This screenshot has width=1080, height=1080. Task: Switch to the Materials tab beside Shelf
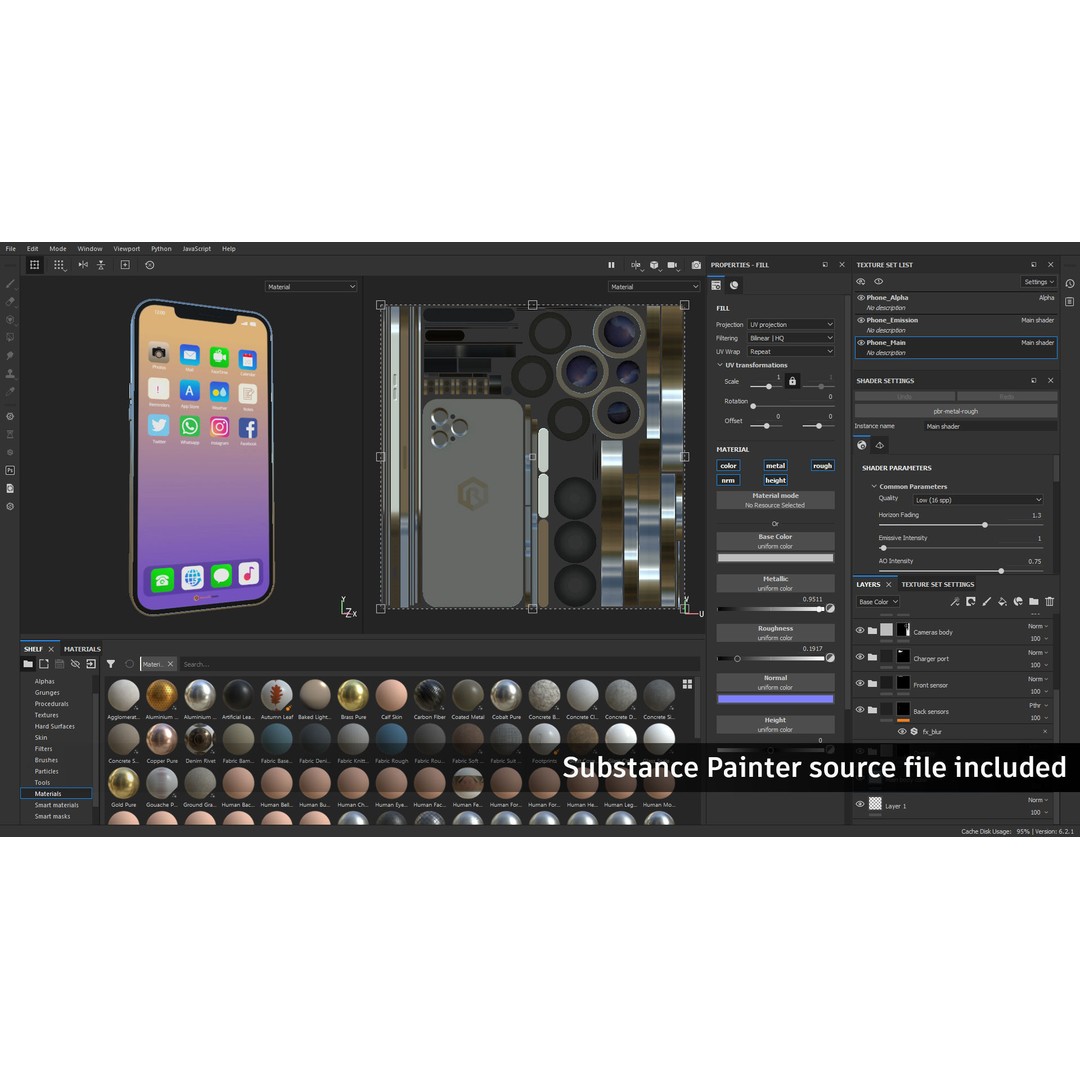pyautogui.click(x=82, y=650)
